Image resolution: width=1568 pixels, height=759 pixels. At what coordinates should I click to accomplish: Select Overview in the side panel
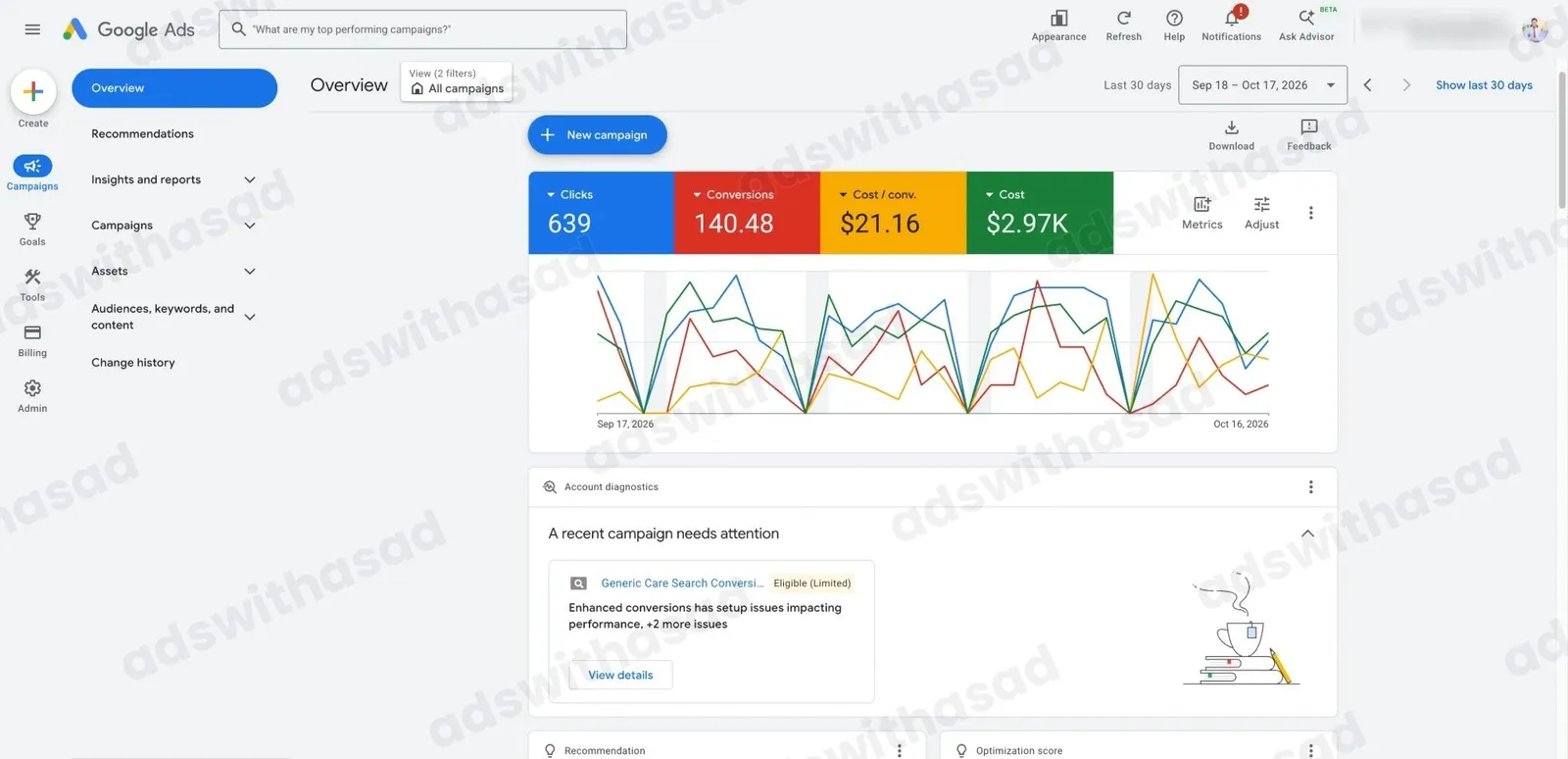[174, 88]
